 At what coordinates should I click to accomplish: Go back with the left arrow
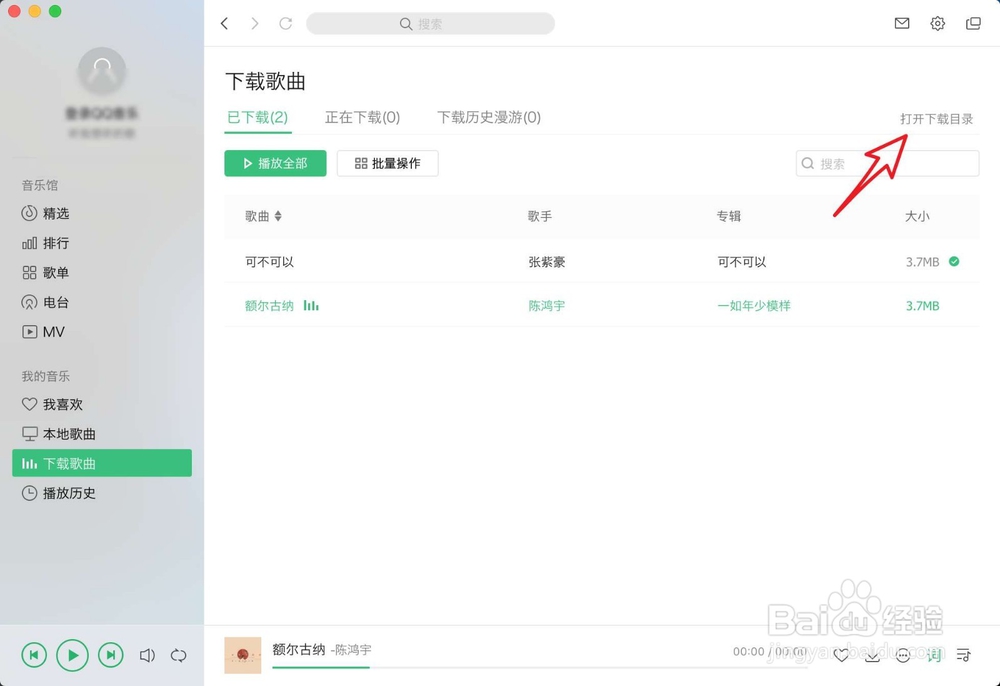(x=224, y=24)
